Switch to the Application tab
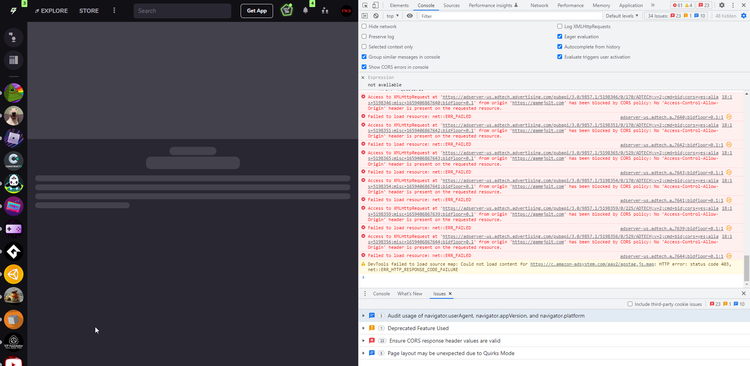Viewport: 750px width, 366px height. 631,5
